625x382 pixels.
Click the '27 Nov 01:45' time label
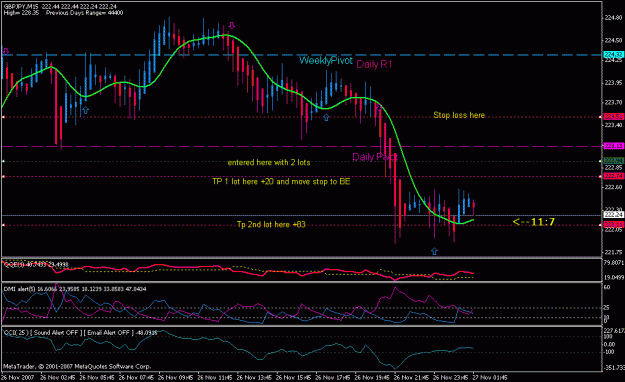tap(490, 377)
